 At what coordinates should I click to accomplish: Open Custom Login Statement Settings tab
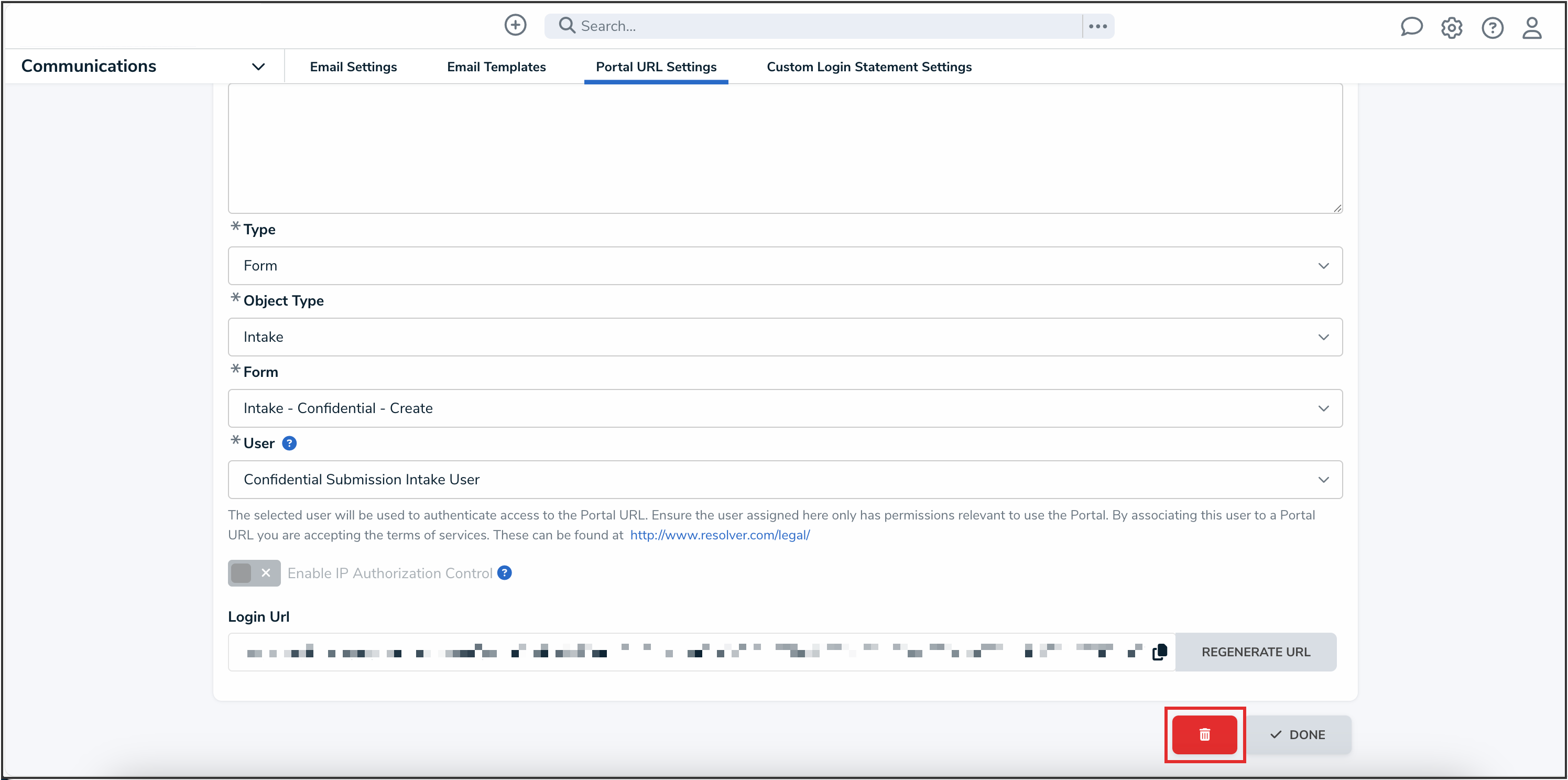coord(868,67)
